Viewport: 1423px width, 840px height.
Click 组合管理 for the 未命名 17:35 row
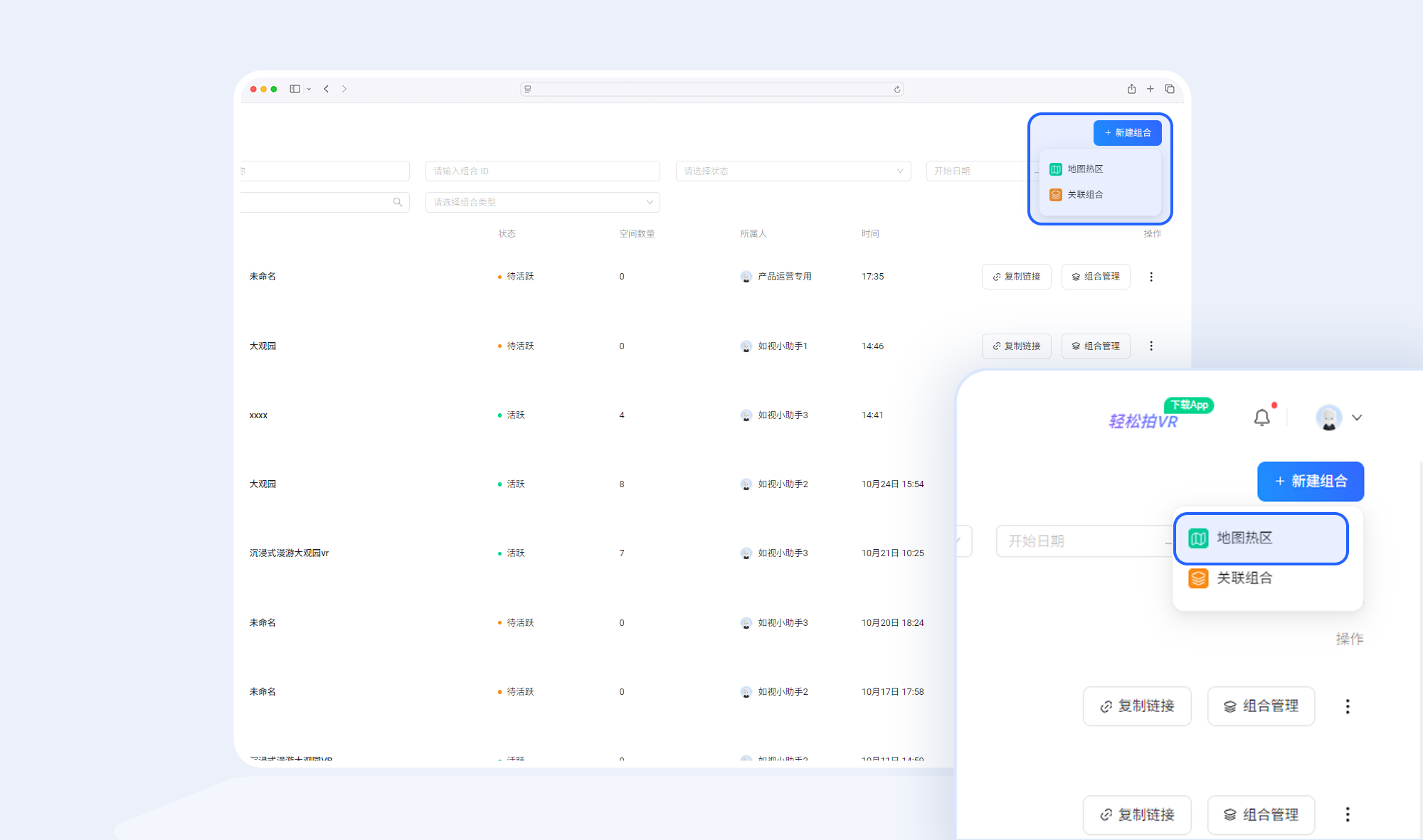pyautogui.click(x=1096, y=277)
